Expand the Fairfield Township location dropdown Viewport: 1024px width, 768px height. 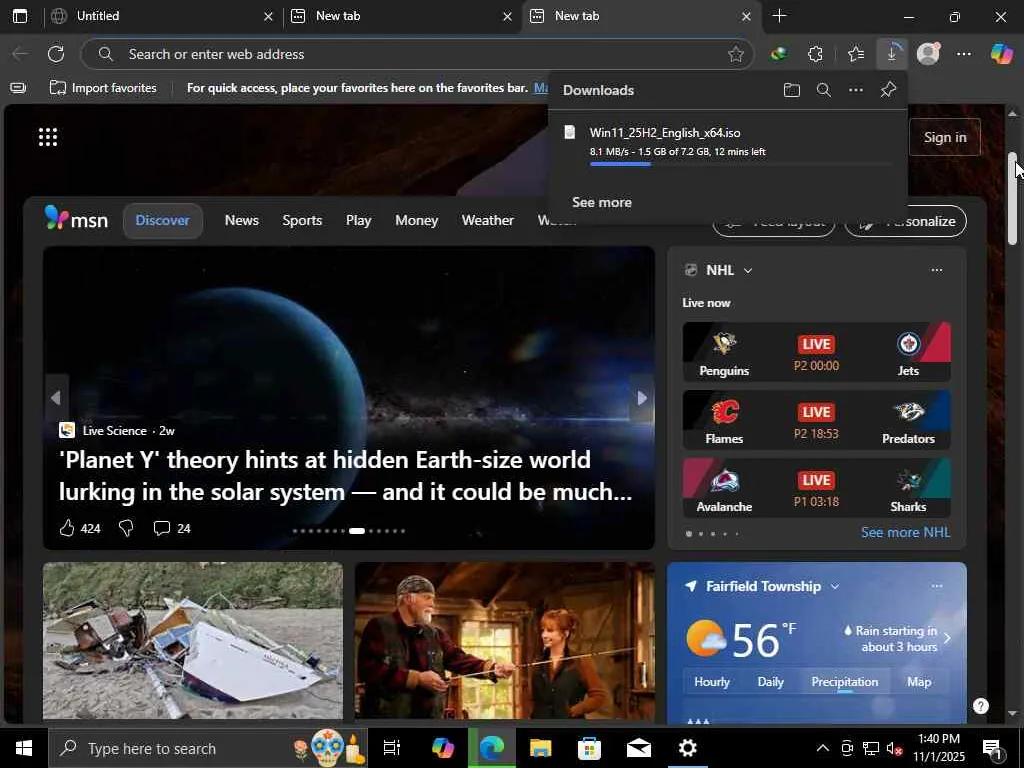click(835, 586)
